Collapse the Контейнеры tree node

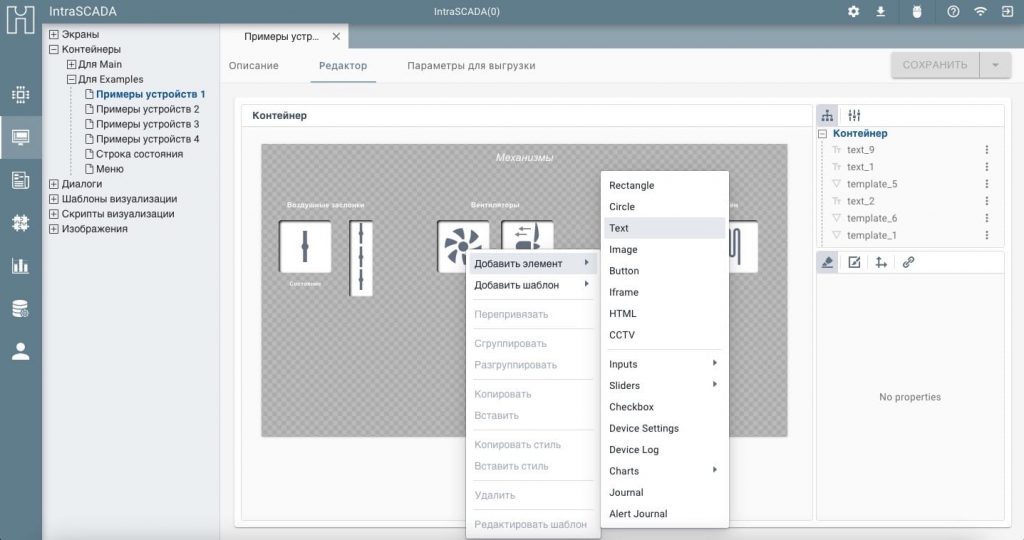coord(54,50)
